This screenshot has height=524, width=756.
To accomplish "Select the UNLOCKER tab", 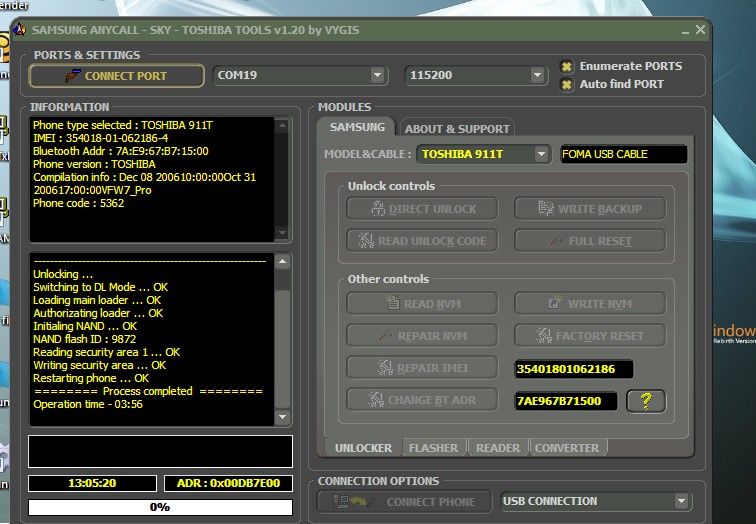I will coord(363,448).
